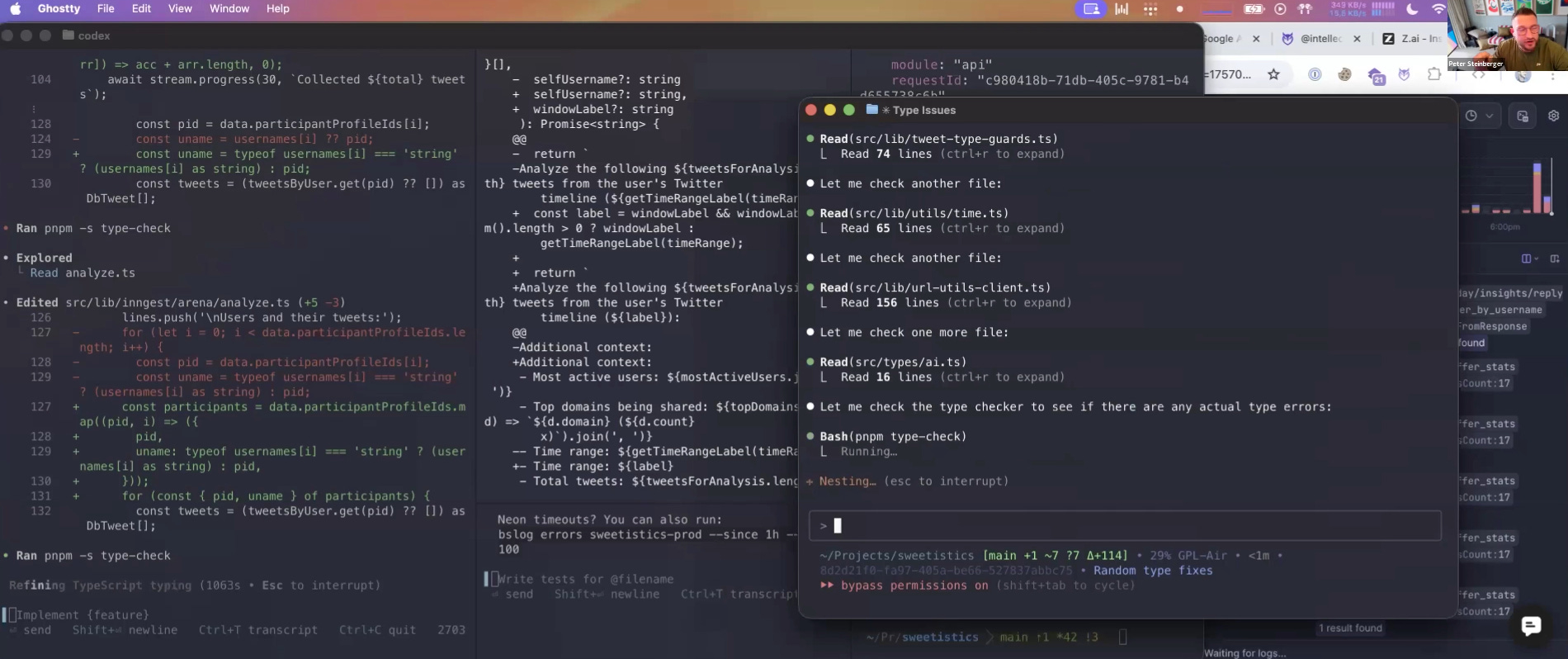Click the found highlighted tag in logs
1568x659 pixels.
pyautogui.click(x=1471, y=343)
